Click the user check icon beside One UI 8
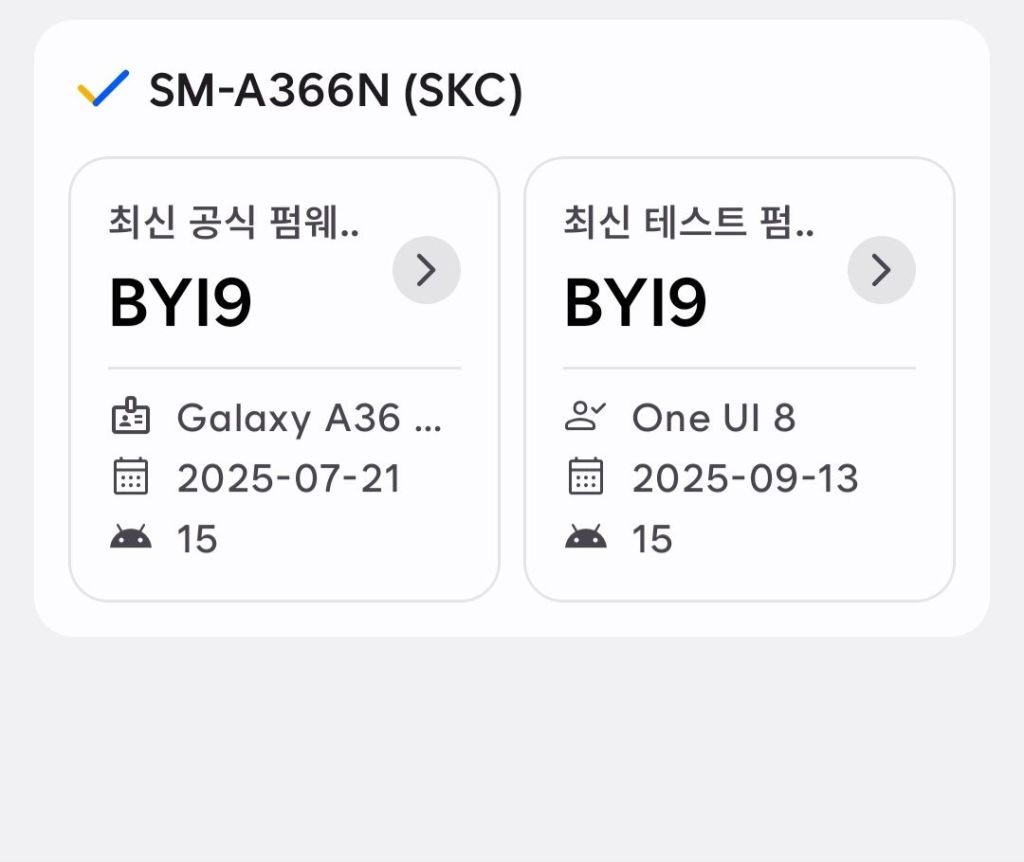 [x=585, y=418]
